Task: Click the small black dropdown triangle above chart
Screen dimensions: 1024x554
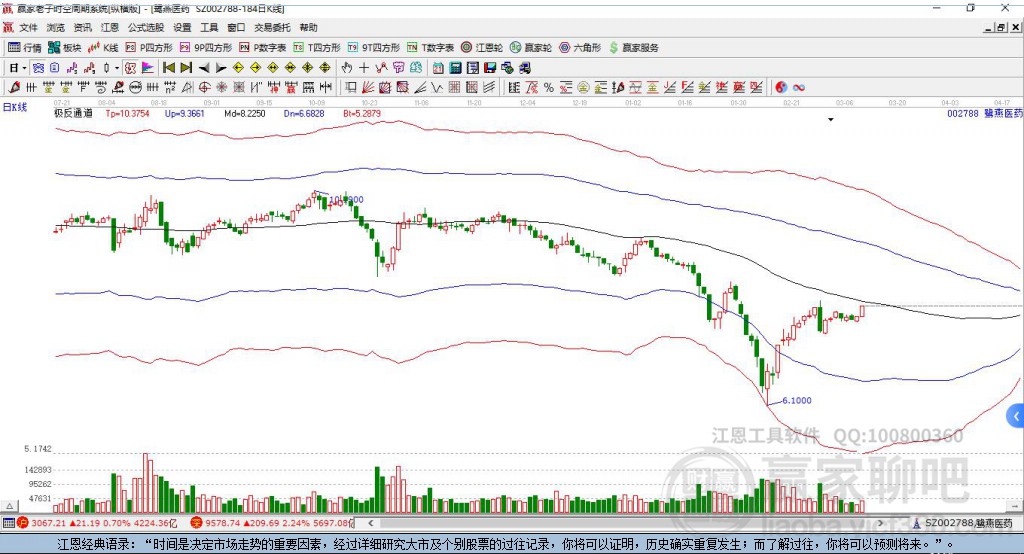Action: [831, 120]
